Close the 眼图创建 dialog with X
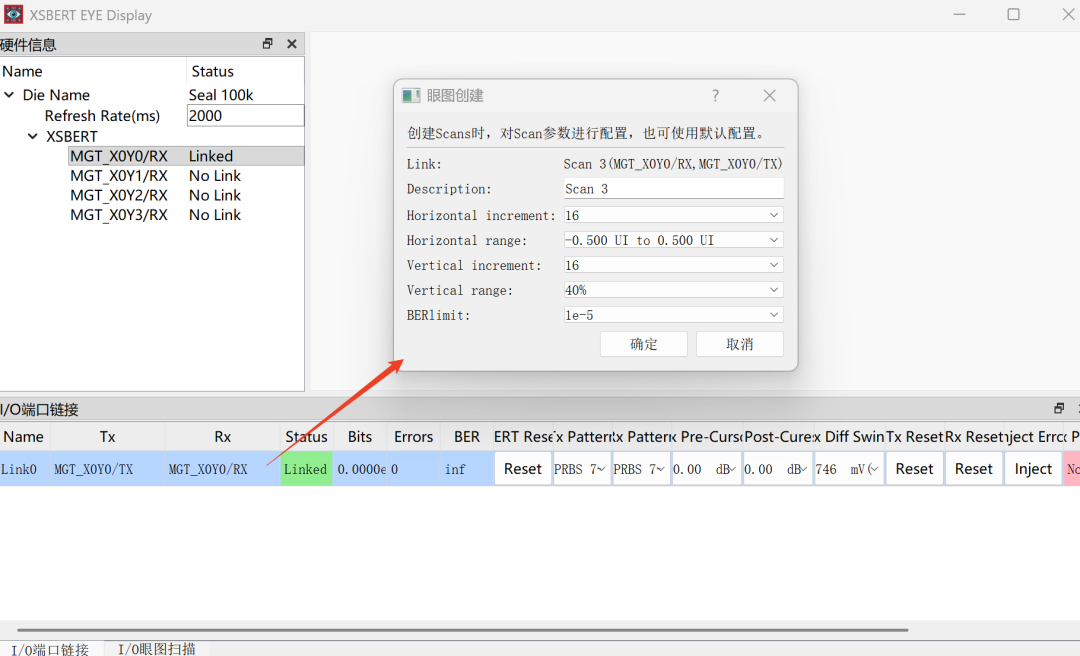The width and height of the screenshot is (1080, 656). point(769,96)
